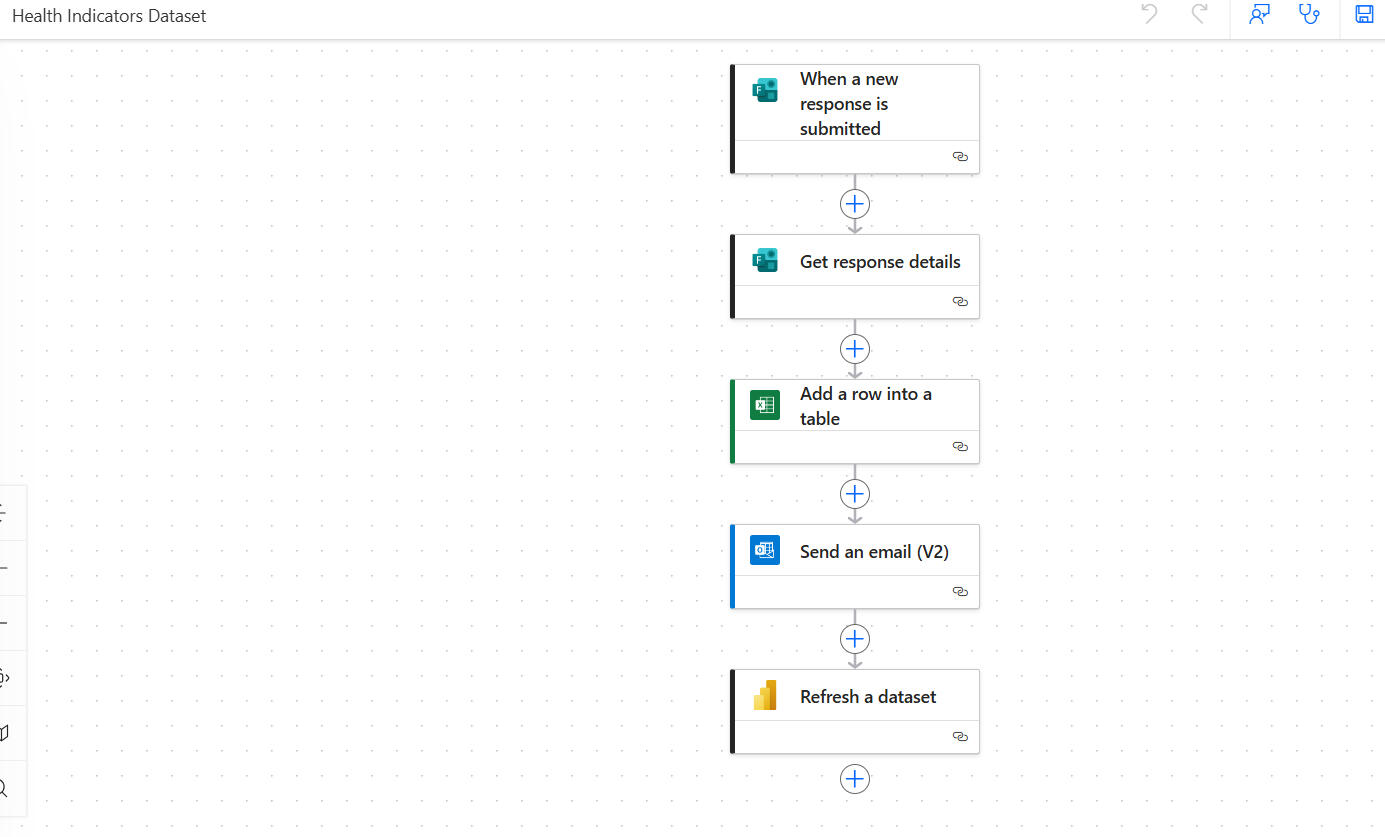Click the Excel icon on Add a row card
Screen dimensions: 1385x837
pyautogui.click(x=765, y=405)
